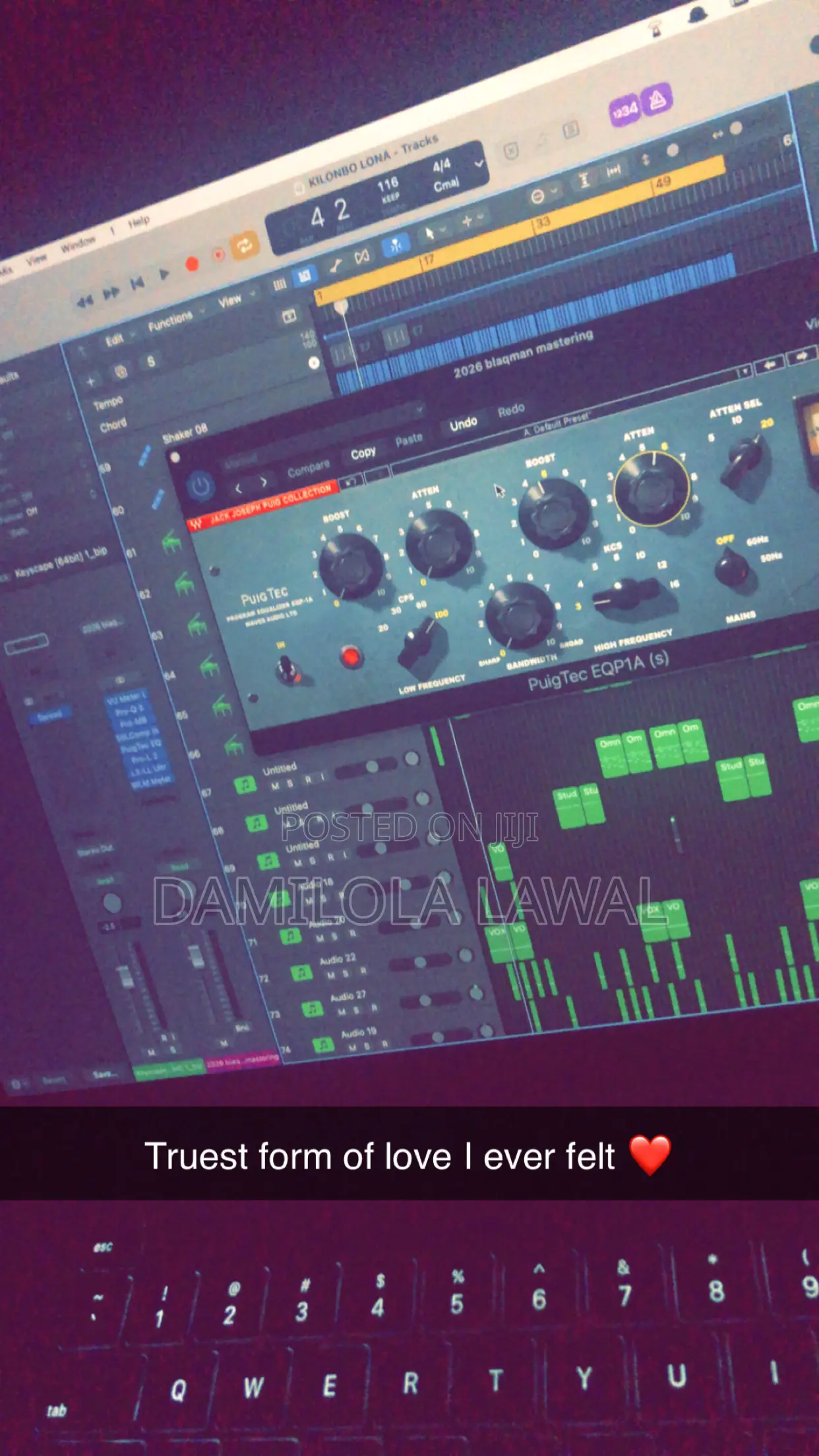The height and width of the screenshot is (1456, 819).
Task: Click the red Record button
Action: 192,264
